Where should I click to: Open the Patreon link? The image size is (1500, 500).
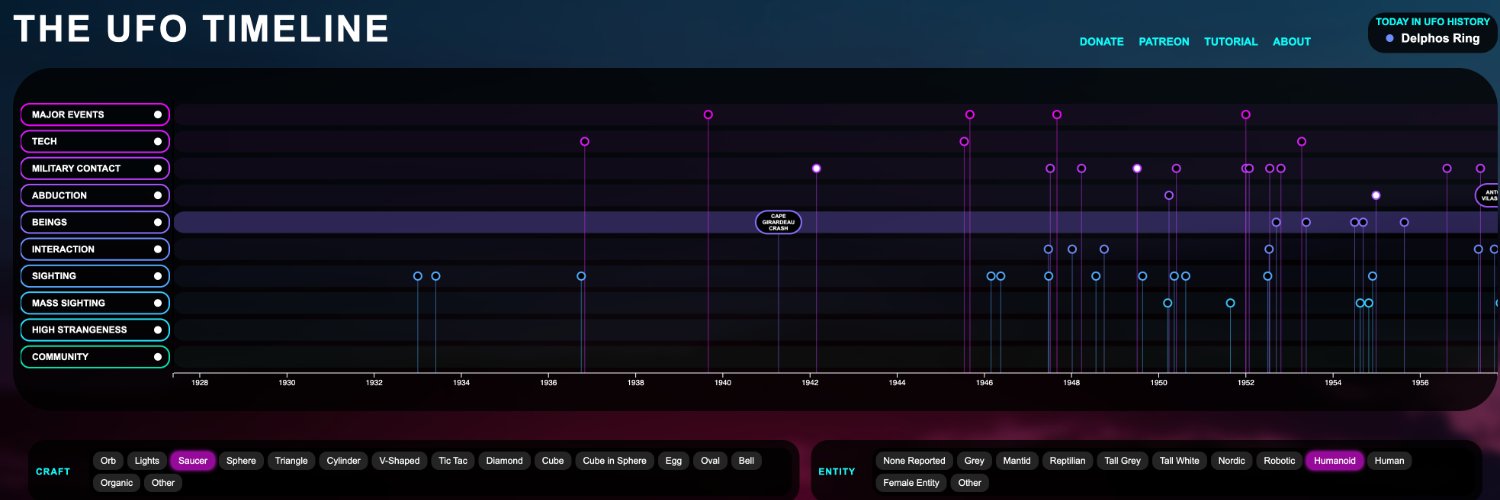[x=1164, y=42]
